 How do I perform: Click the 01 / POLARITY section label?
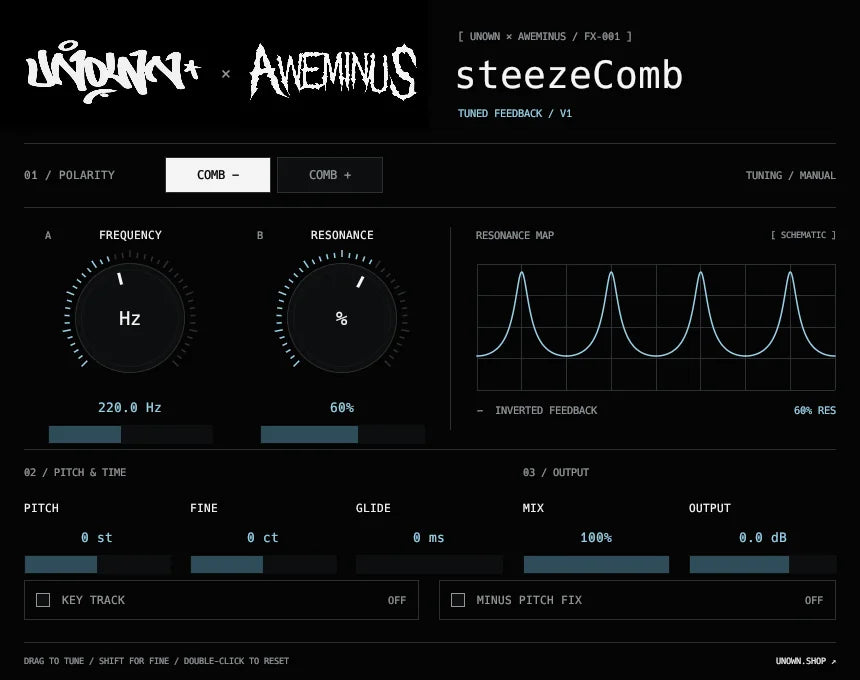(69, 175)
